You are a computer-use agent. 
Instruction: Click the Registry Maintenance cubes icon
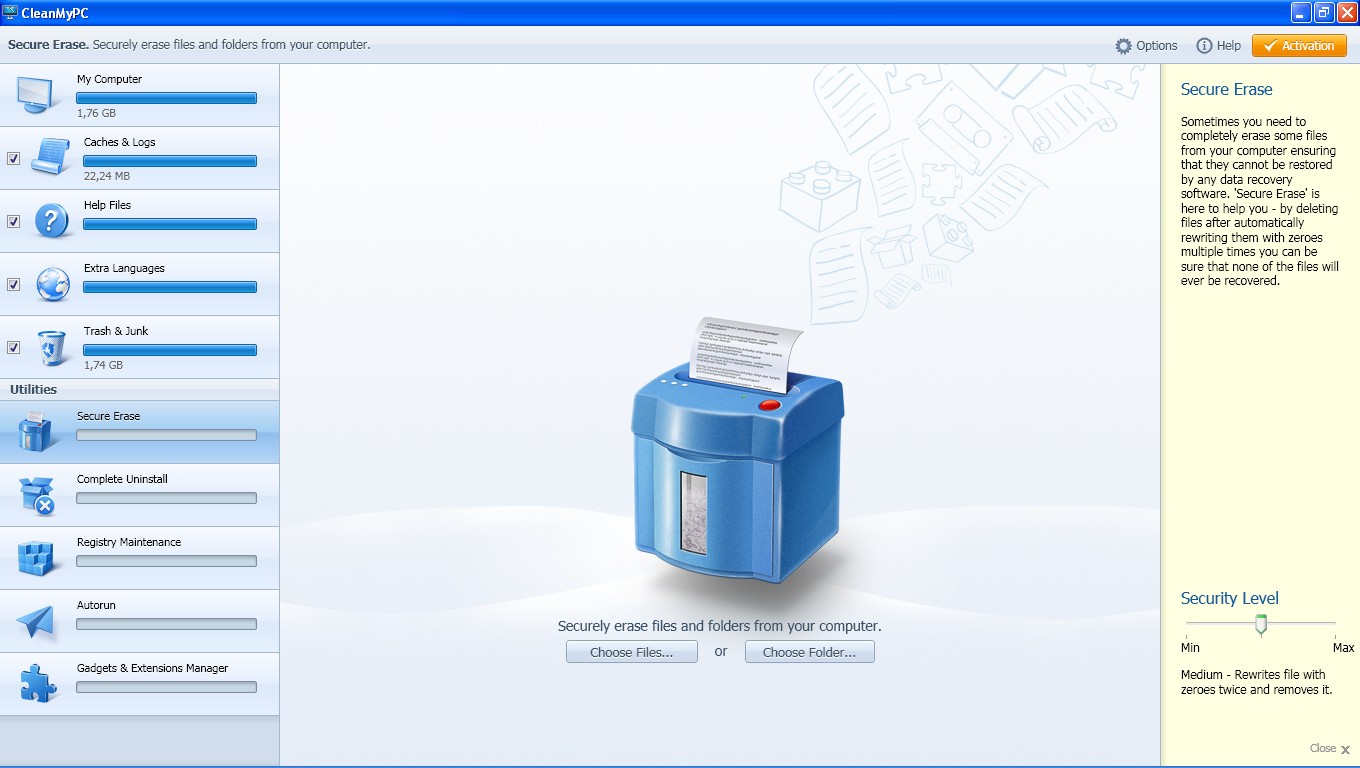(x=36, y=557)
